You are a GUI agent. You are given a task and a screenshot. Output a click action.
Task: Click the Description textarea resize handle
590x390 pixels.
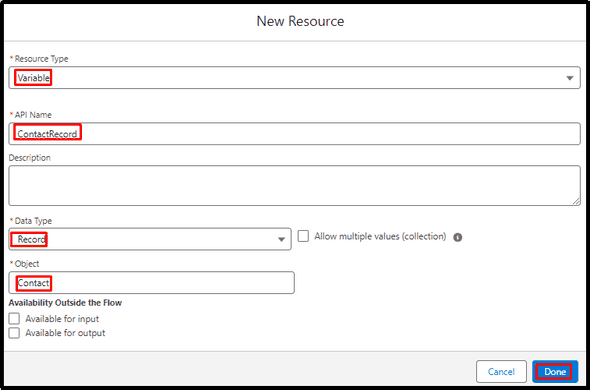coord(576,202)
